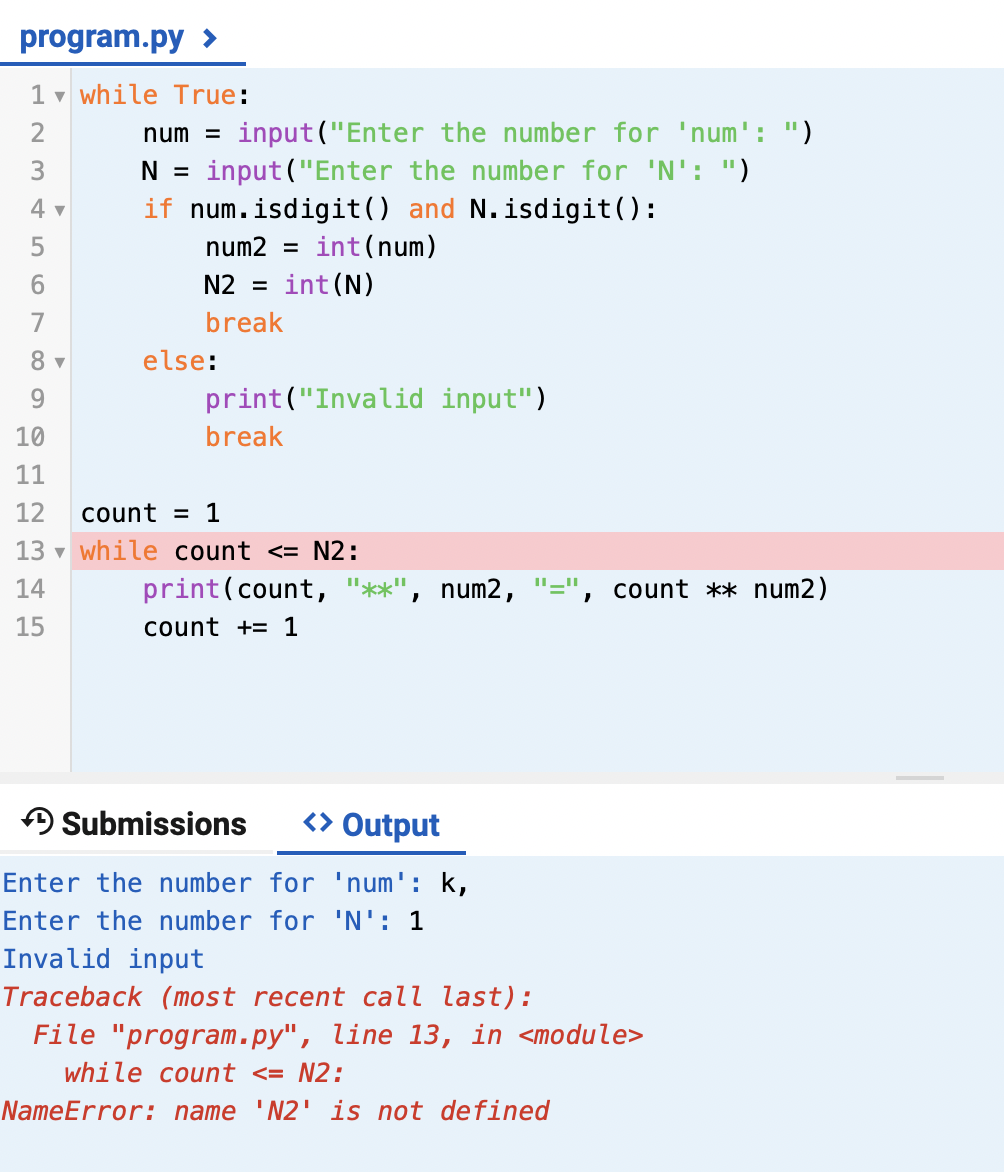Collapse the while True block on line 1
1004x1172 pixels.
coord(58,94)
